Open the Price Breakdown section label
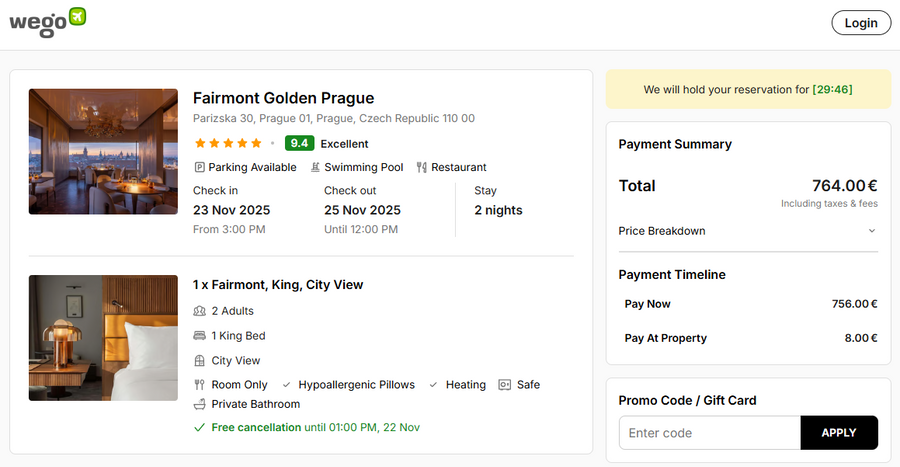Image resolution: width=900 pixels, height=467 pixels. pyautogui.click(x=662, y=231)
